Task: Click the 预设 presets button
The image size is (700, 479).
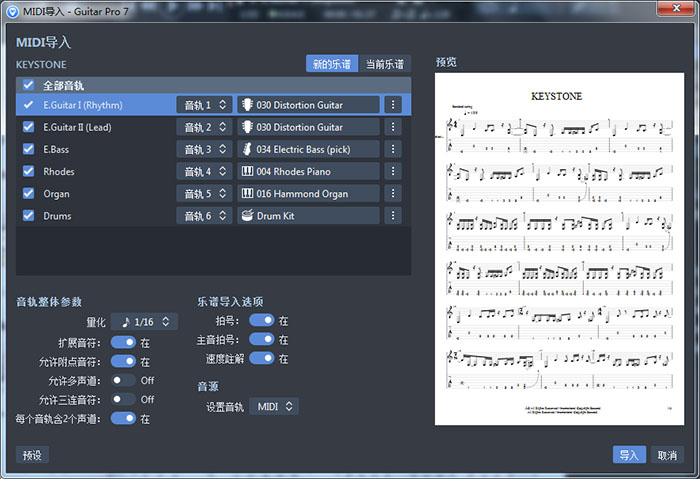Action: pyautogui.click(x=32, y=455)
